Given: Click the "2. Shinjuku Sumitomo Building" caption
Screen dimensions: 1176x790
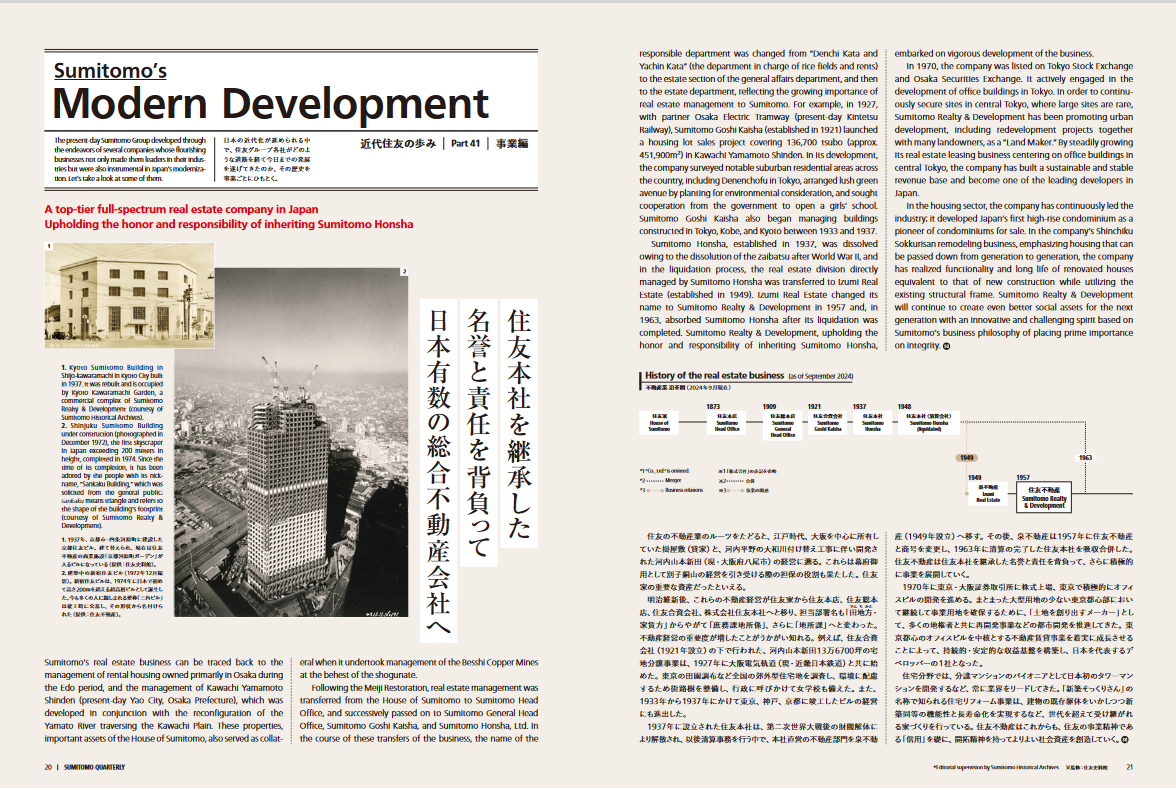Looking at the screenshot, I should [x=112, y=476].
